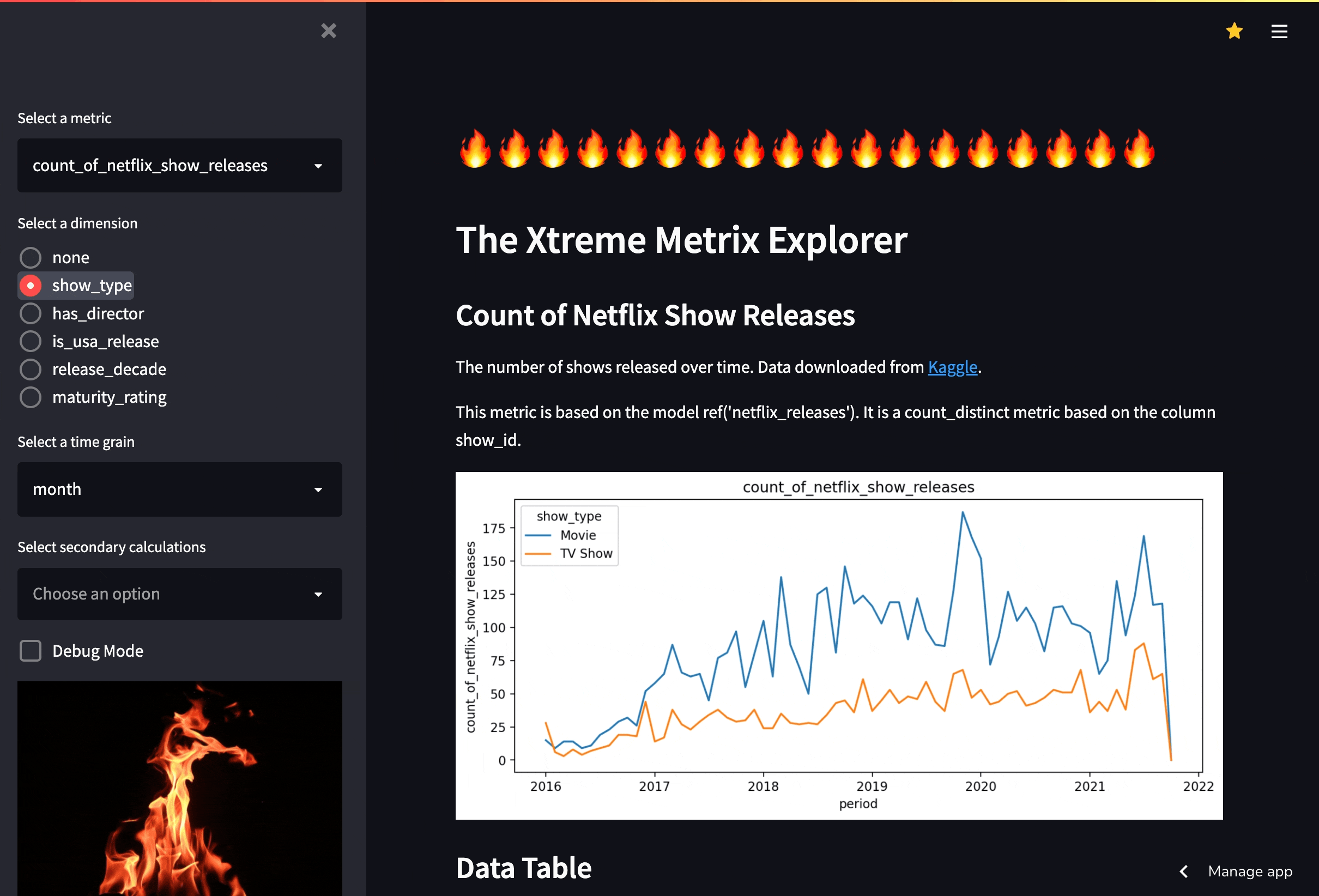Open the time grain dropdown showing month
The height and width of the screenshot is (896, 1319).
coord(179,489)
